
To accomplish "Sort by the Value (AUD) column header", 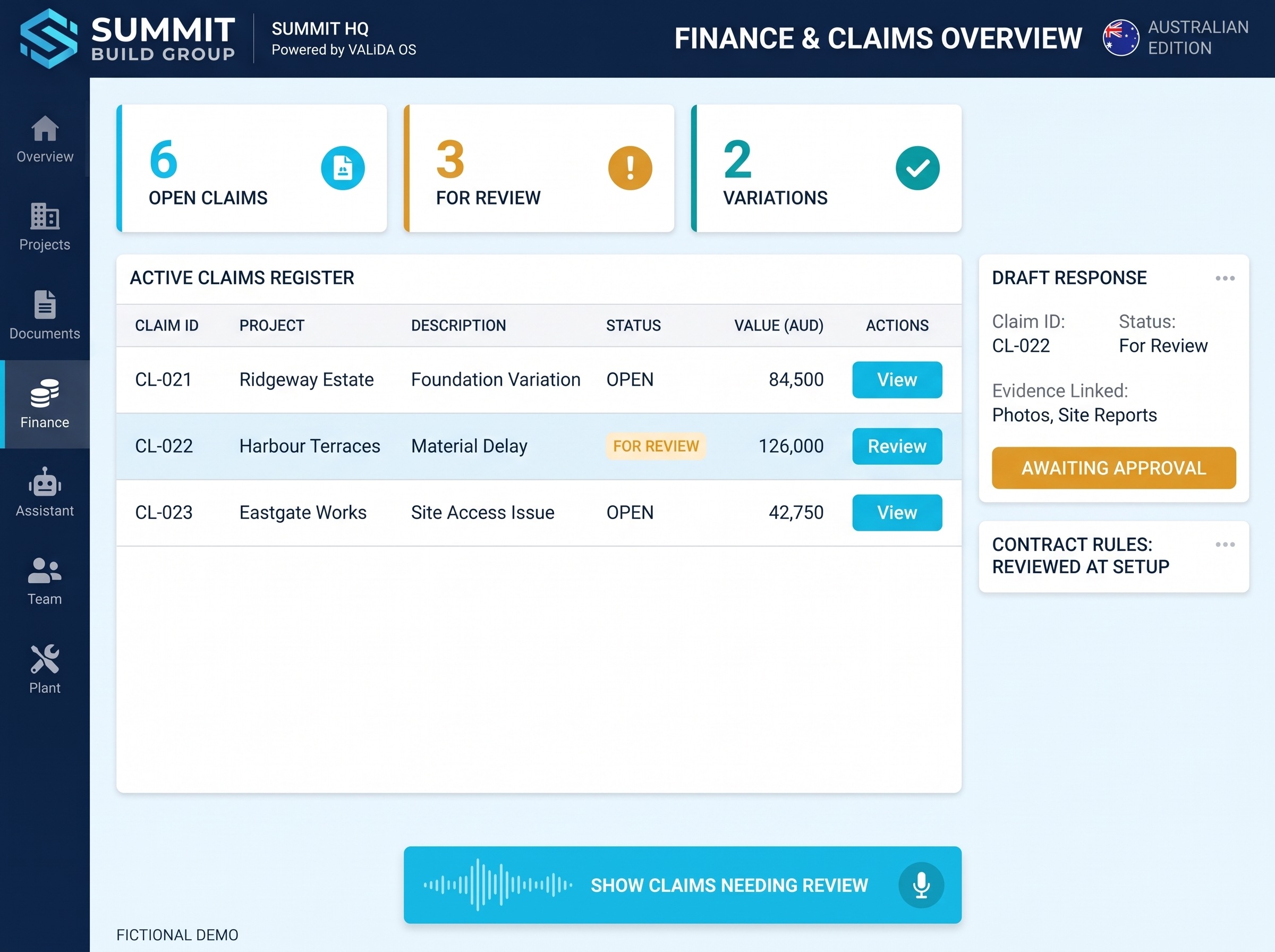I will coord(778,326).
